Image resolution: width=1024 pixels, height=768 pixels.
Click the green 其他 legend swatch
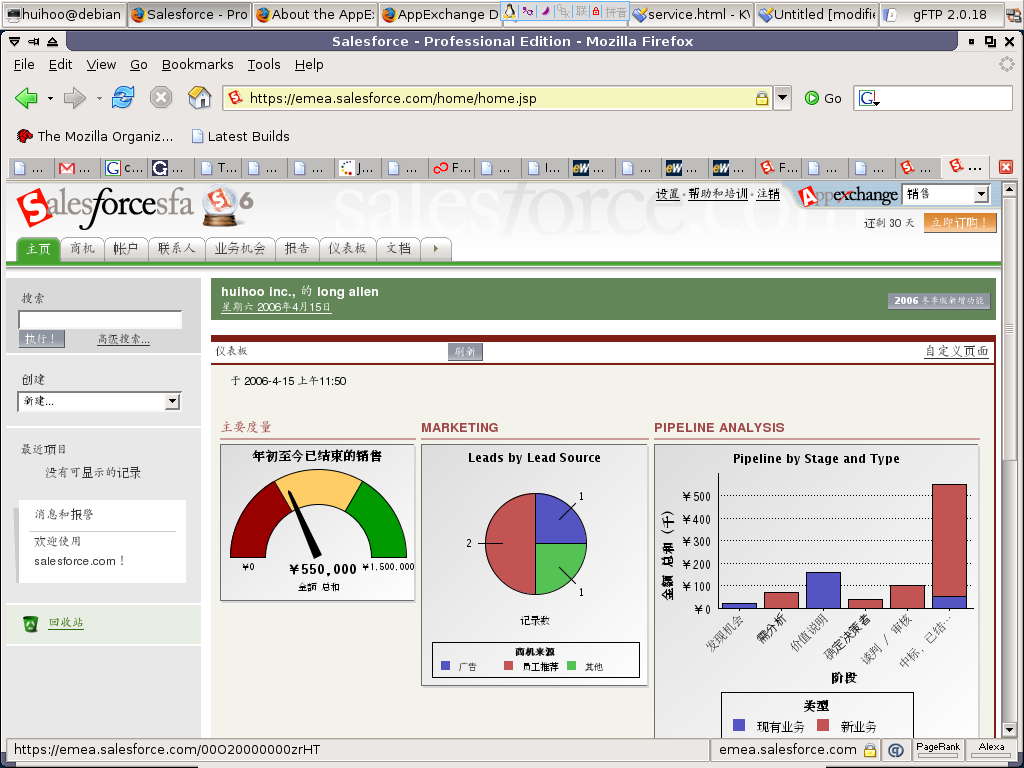point(571,666)
